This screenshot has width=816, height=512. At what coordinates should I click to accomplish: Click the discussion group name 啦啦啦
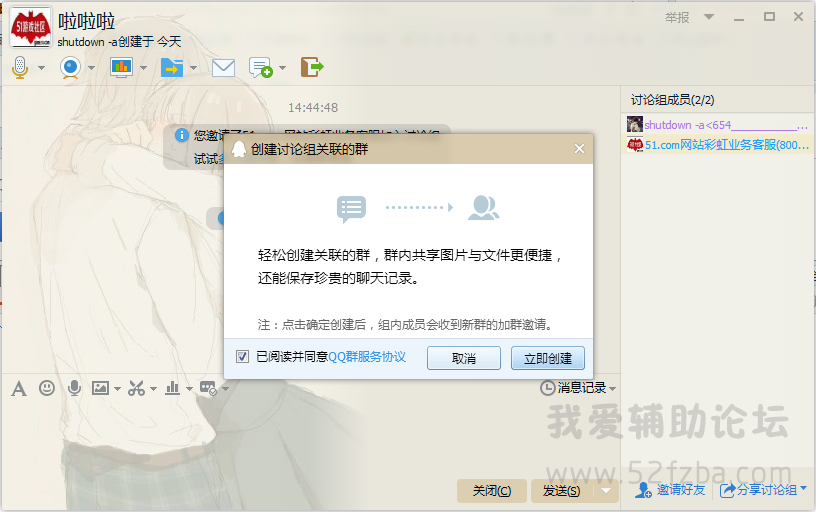pos(86,21)
